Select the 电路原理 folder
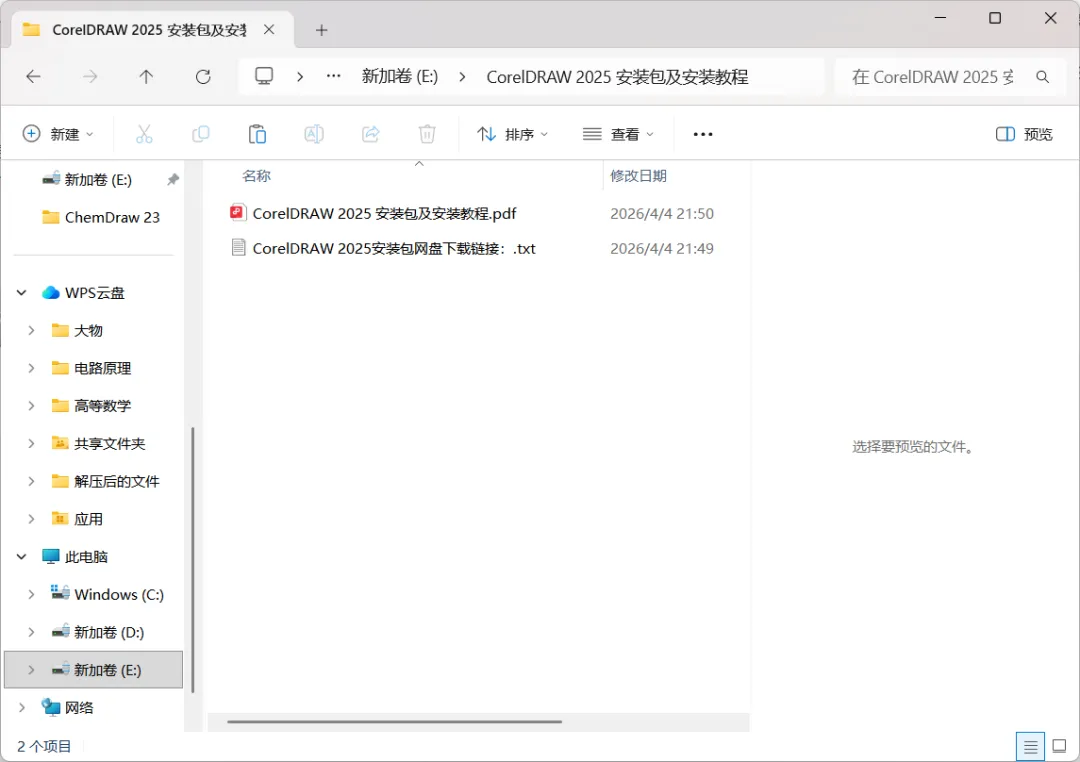 pos(103,368)
